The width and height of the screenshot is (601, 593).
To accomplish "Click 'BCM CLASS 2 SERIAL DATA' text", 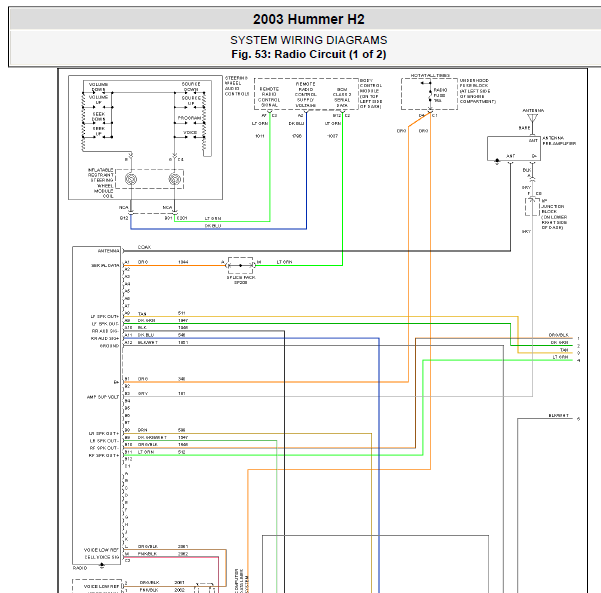I will (x=342, y=97).
